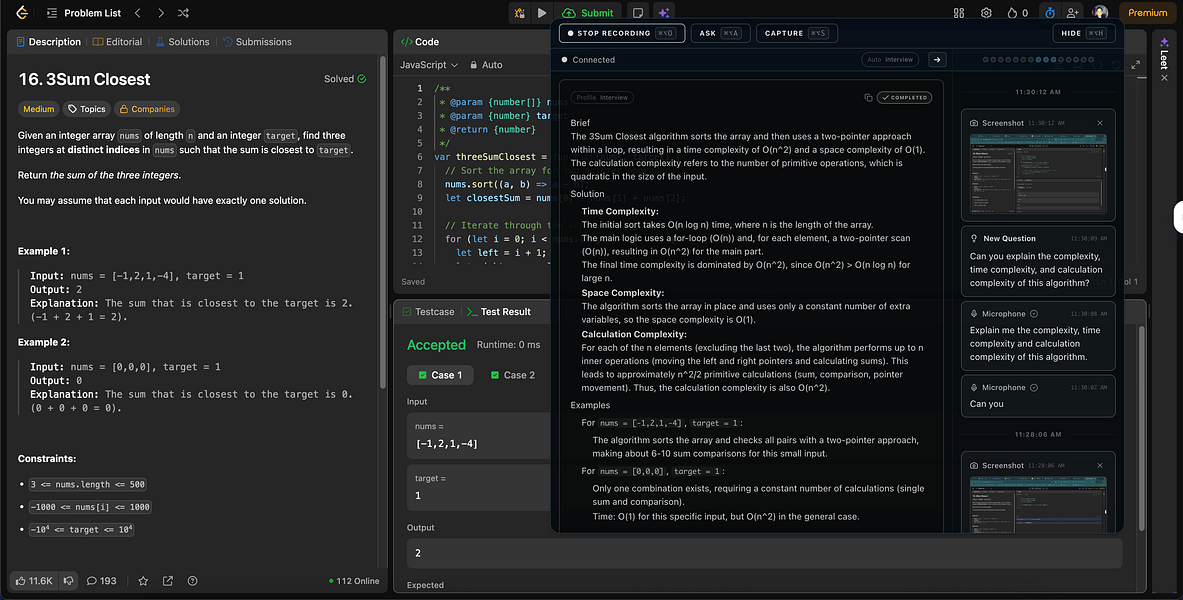This screenshot has height=600, width=1183.
Task: Click the arrow button beside Auto Interview
Action: 937,60
